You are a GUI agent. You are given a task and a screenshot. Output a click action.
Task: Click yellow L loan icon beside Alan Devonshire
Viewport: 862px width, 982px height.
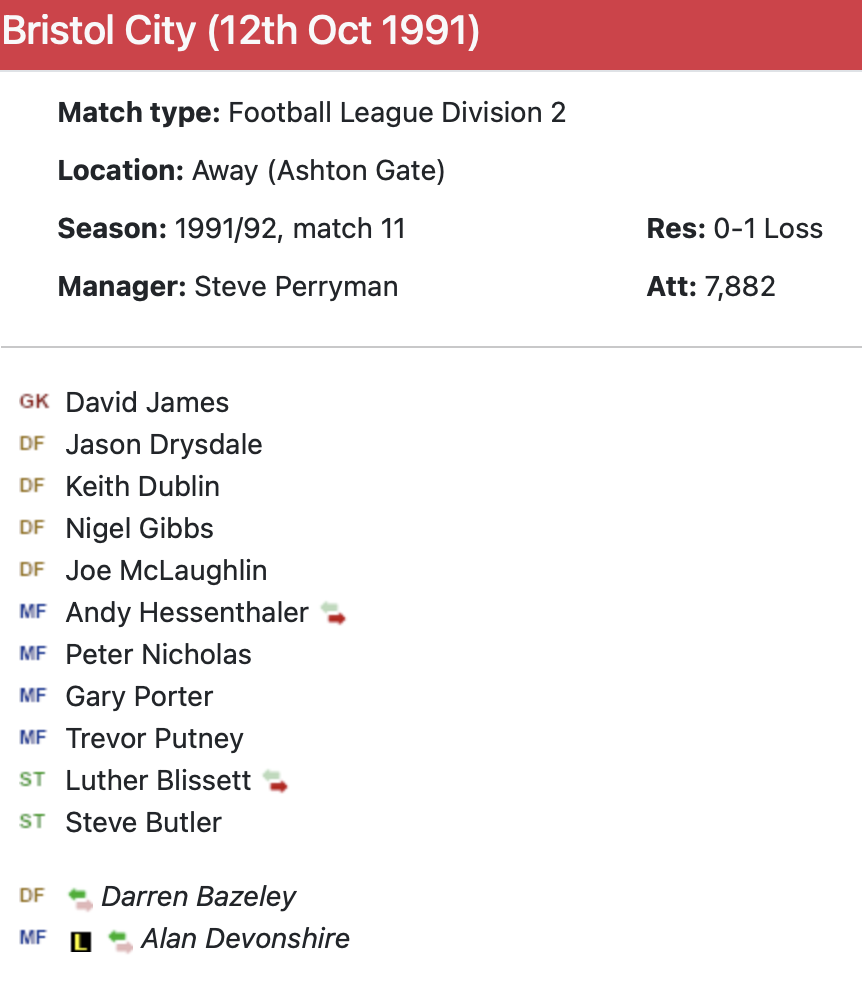click(81, 941)
